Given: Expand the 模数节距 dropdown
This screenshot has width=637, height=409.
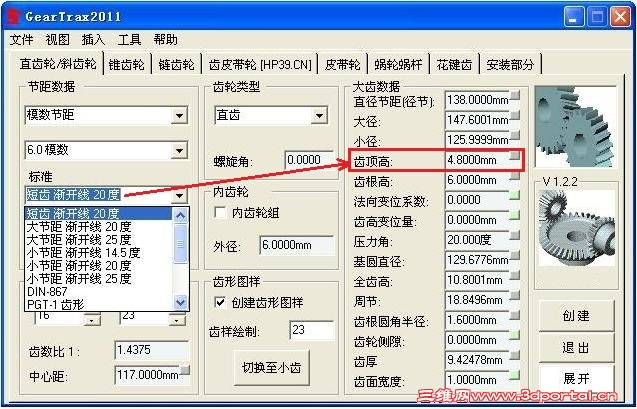Looking at the screenshot, I should click(x=179, y=116).
